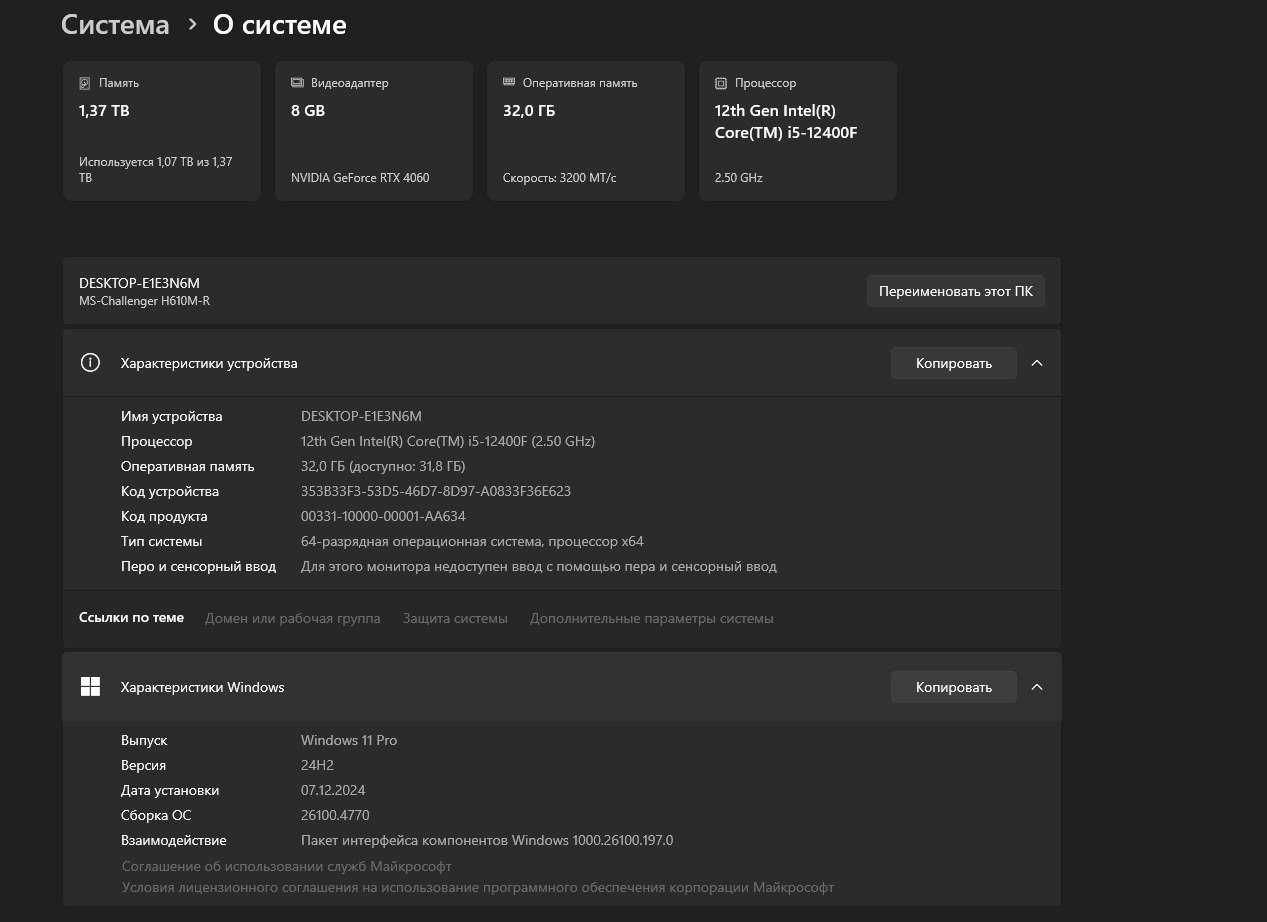Click the Скорость: 3200 МТ/с text
1267x922 pixels.
pyautogui.click(x=560, y=178)
